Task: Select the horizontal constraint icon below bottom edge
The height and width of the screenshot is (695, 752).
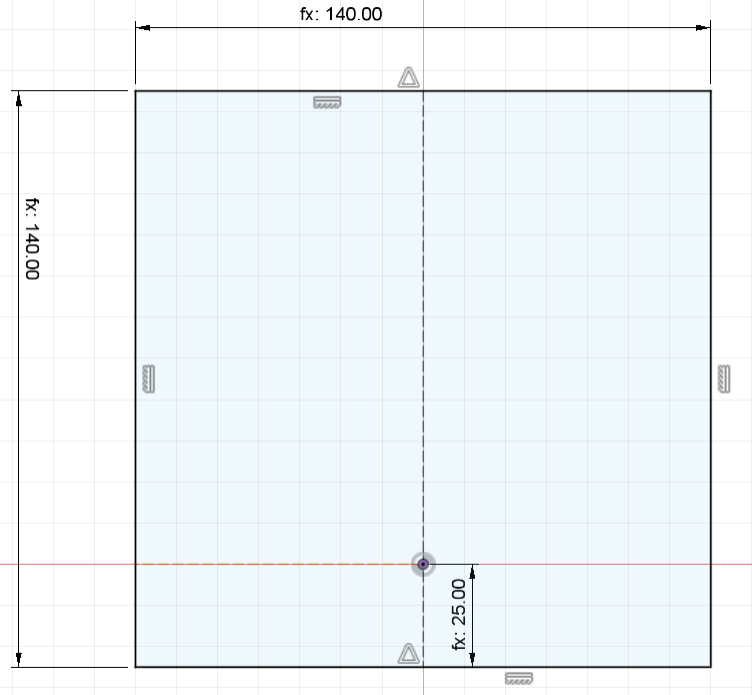Action: pos(518,679)
